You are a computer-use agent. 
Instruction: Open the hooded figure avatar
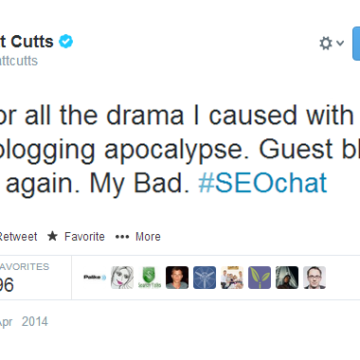[x=287, y=277]
